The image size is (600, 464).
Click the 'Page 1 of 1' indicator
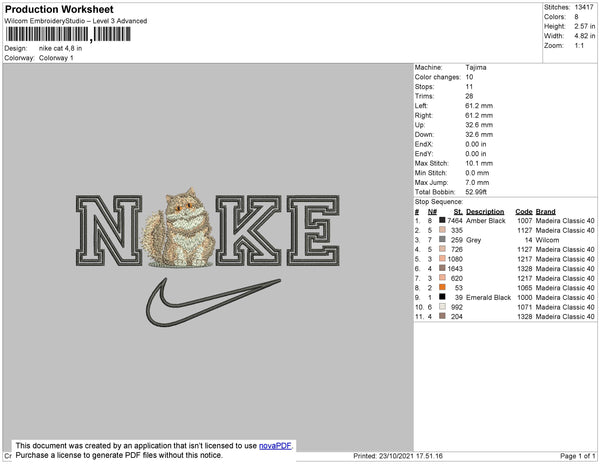[x=577, y=456]
